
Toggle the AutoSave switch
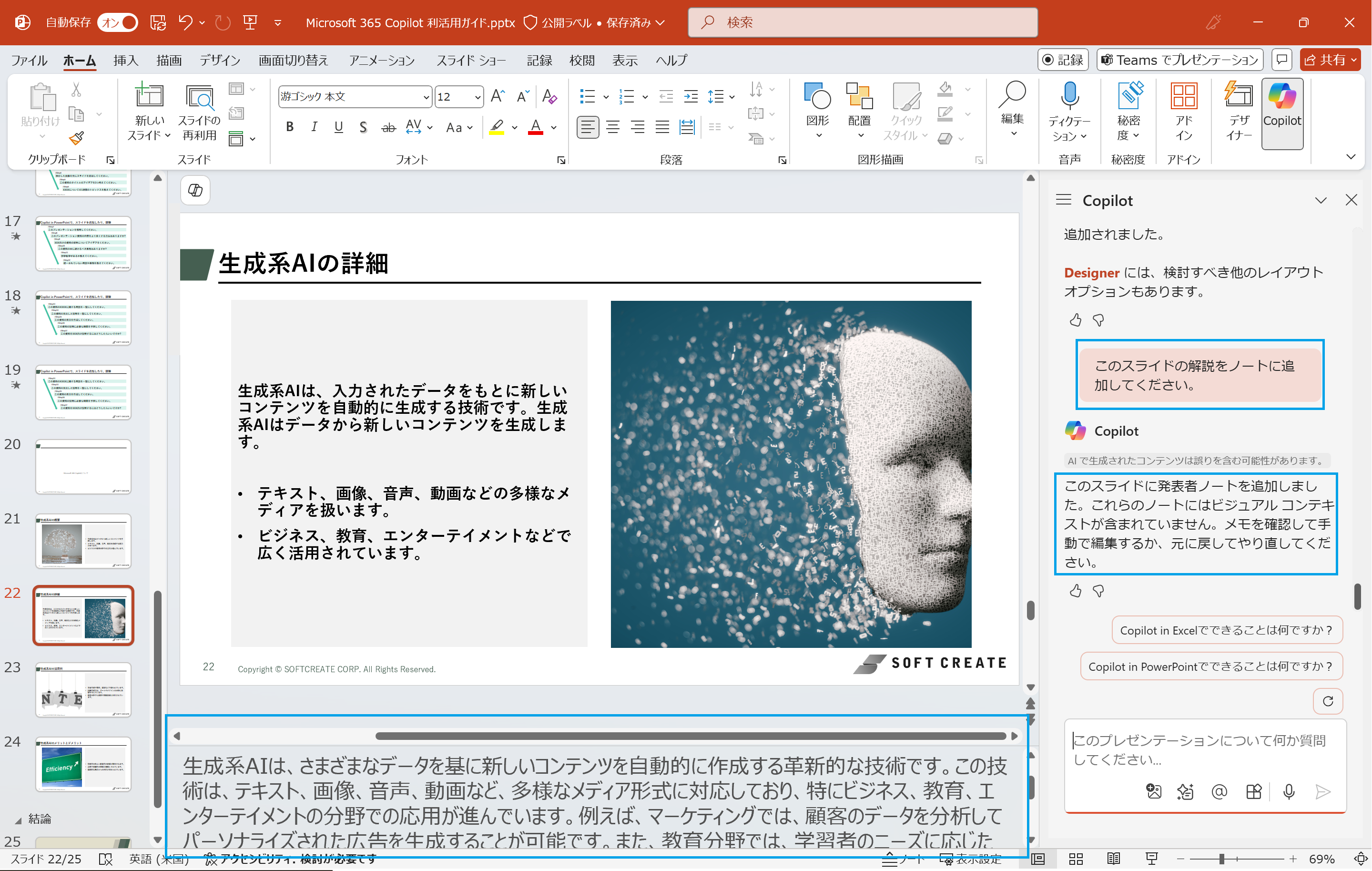(x=117, y=22)
